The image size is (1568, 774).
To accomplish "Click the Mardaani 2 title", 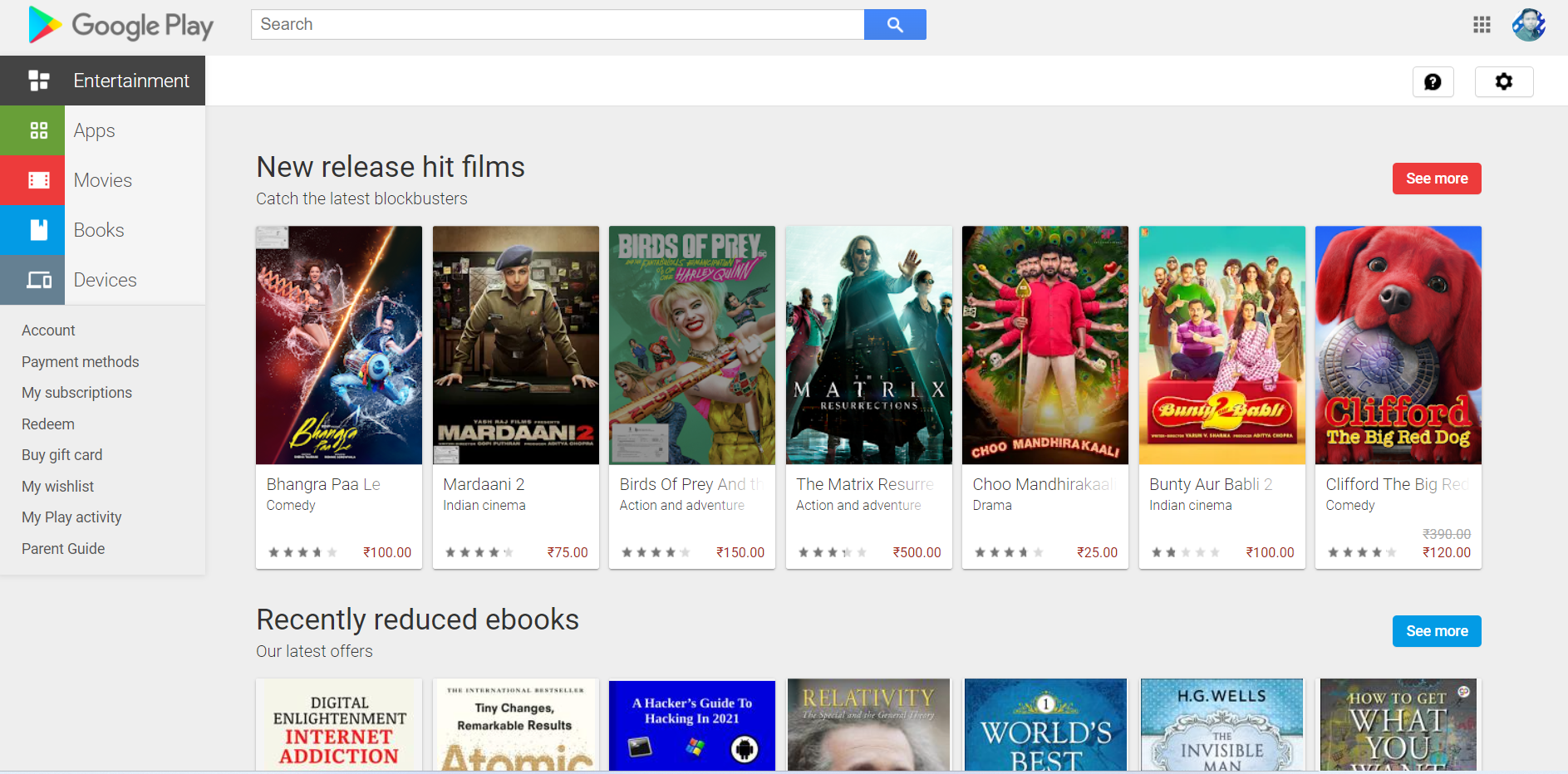I will (x=484, y=484).
